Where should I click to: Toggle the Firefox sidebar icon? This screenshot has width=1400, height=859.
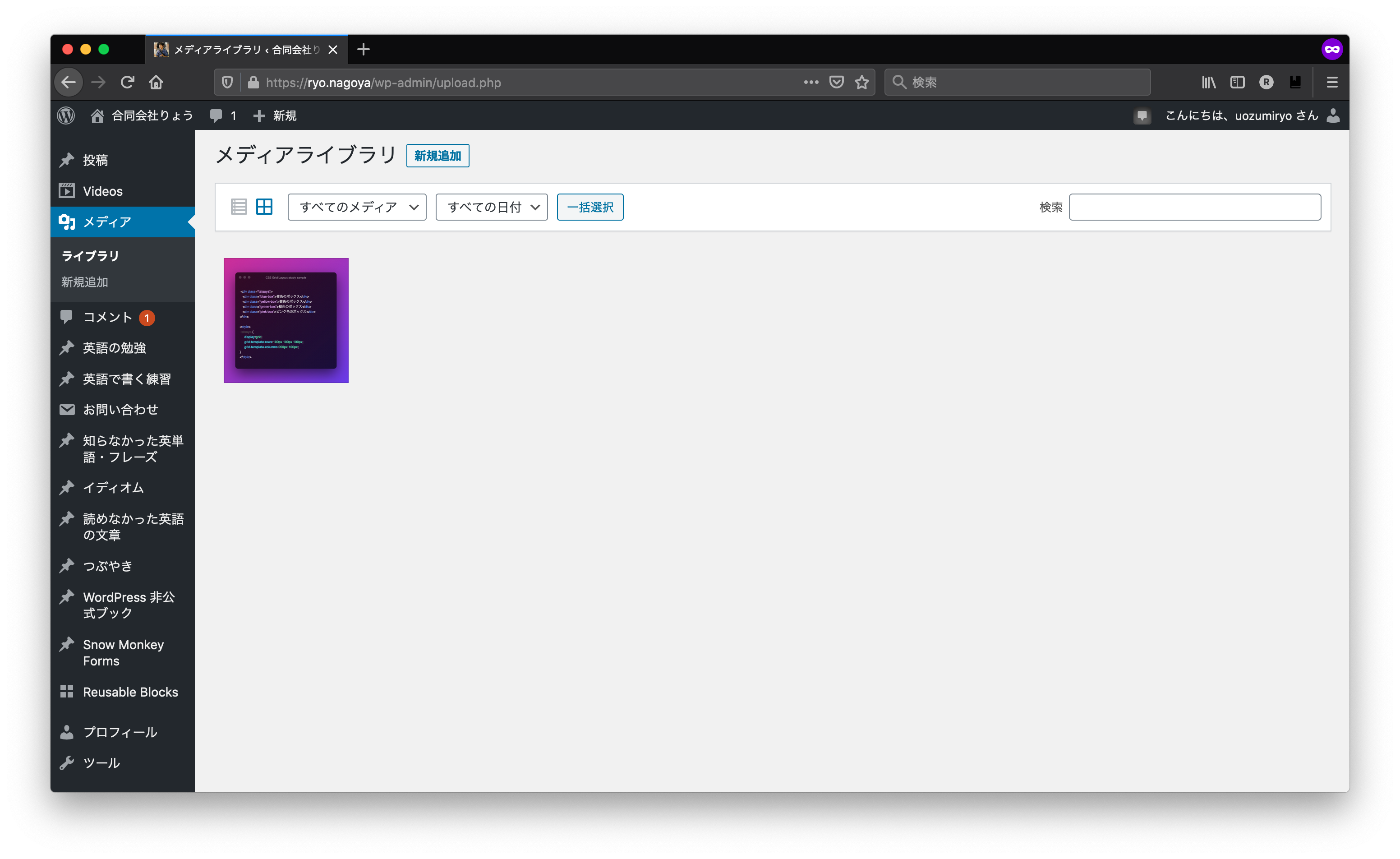pos(1238,83)
